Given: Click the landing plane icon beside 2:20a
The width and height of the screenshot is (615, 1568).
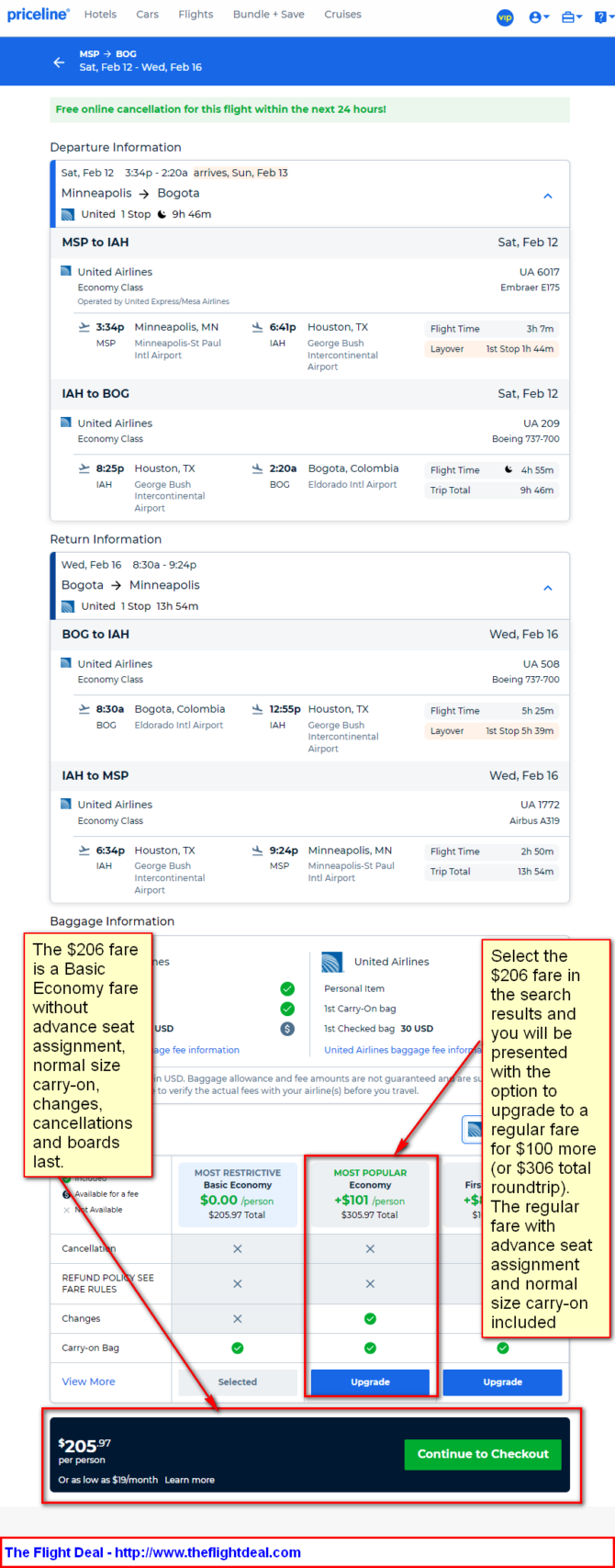Looking at the screenshot, I should click(258, 468).
